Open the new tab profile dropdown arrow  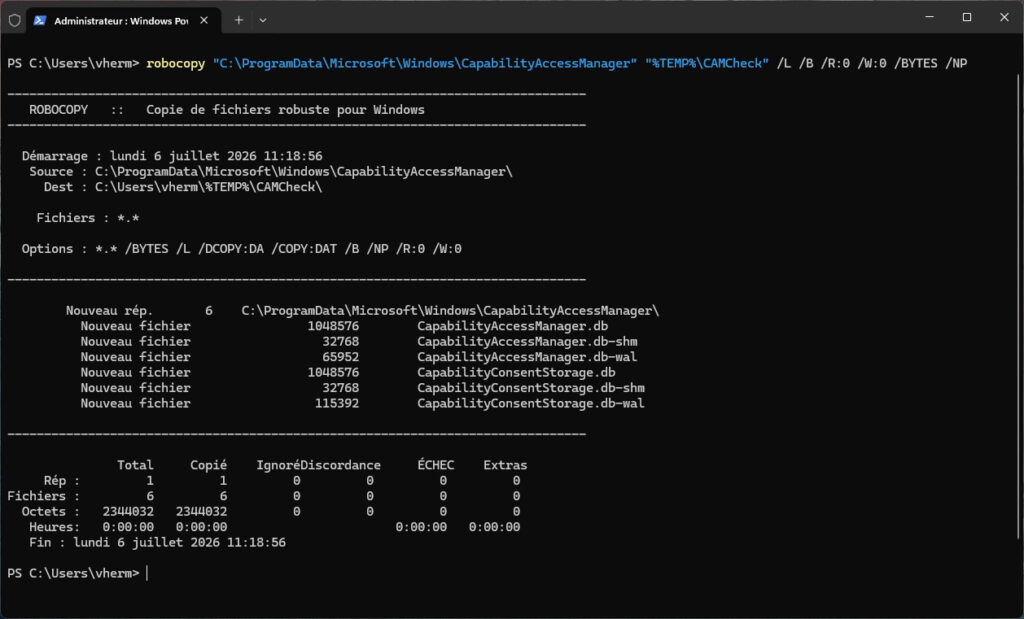point(263,20)
